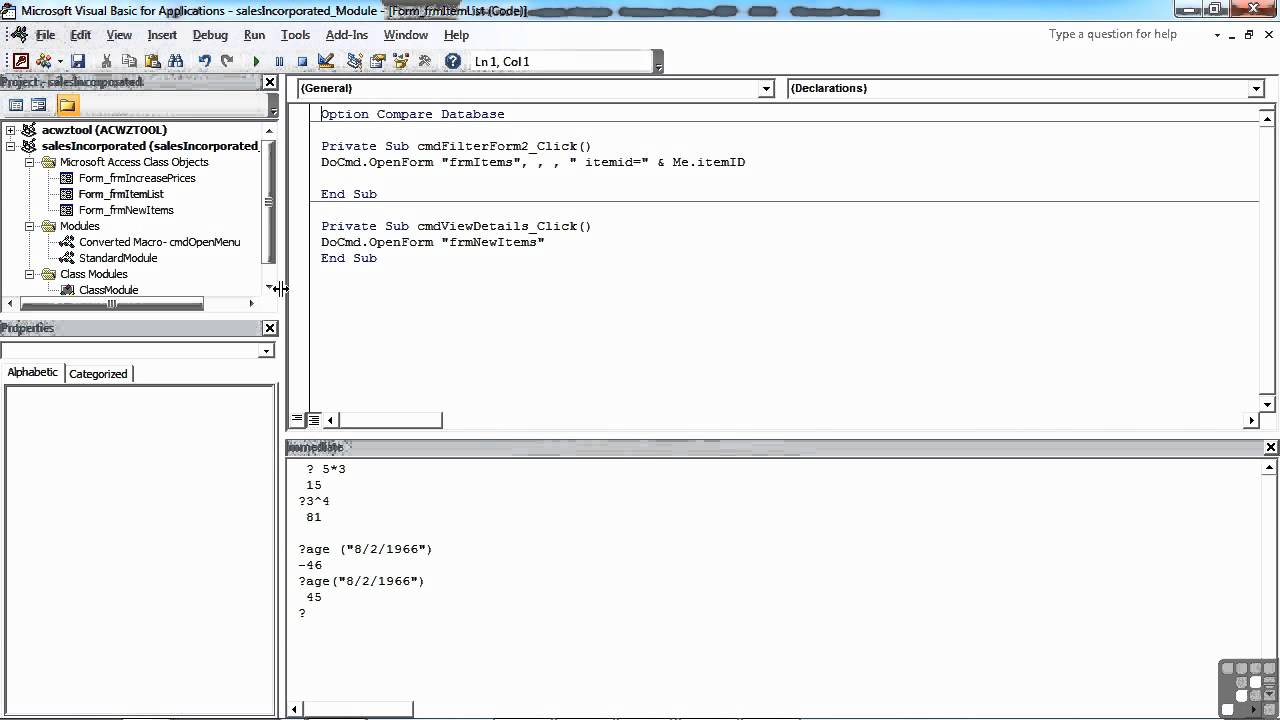This screenshot has width=1280, height=720.
Task: Open the View menu
Action: pos(119,34)
